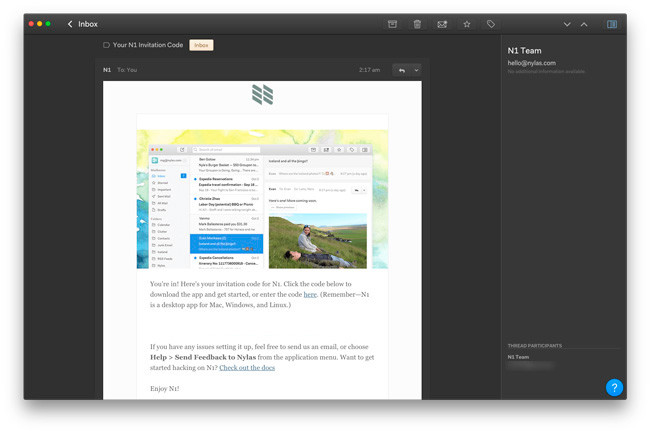Click the 'Your N1 Invitation Code' subject

point(148,45)
